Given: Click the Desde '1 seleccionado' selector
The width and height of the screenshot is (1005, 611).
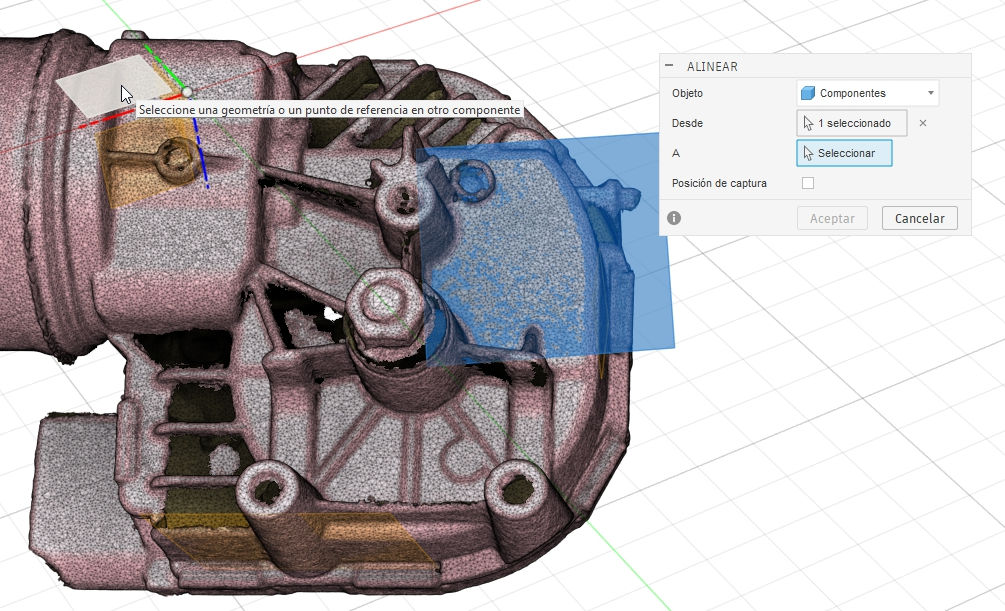Looking at the screenshot, I should point(851,123).
